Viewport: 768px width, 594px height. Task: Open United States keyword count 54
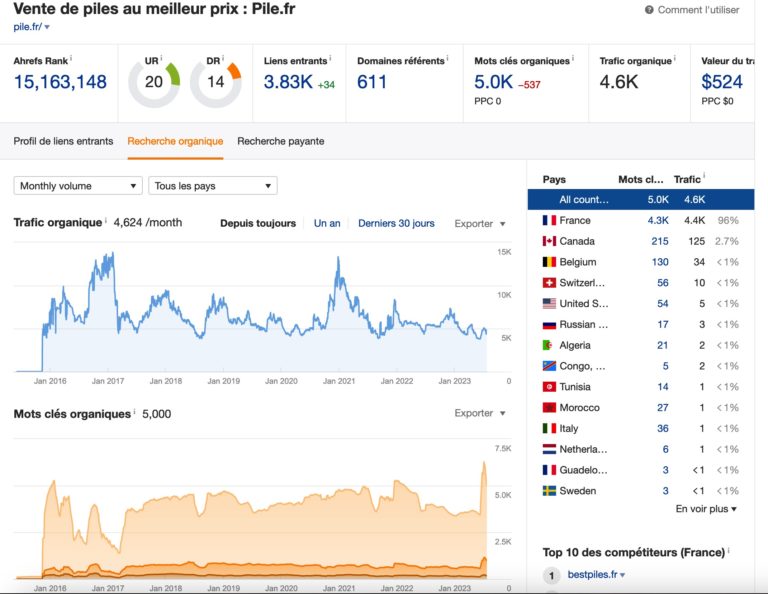coord(663,304)
